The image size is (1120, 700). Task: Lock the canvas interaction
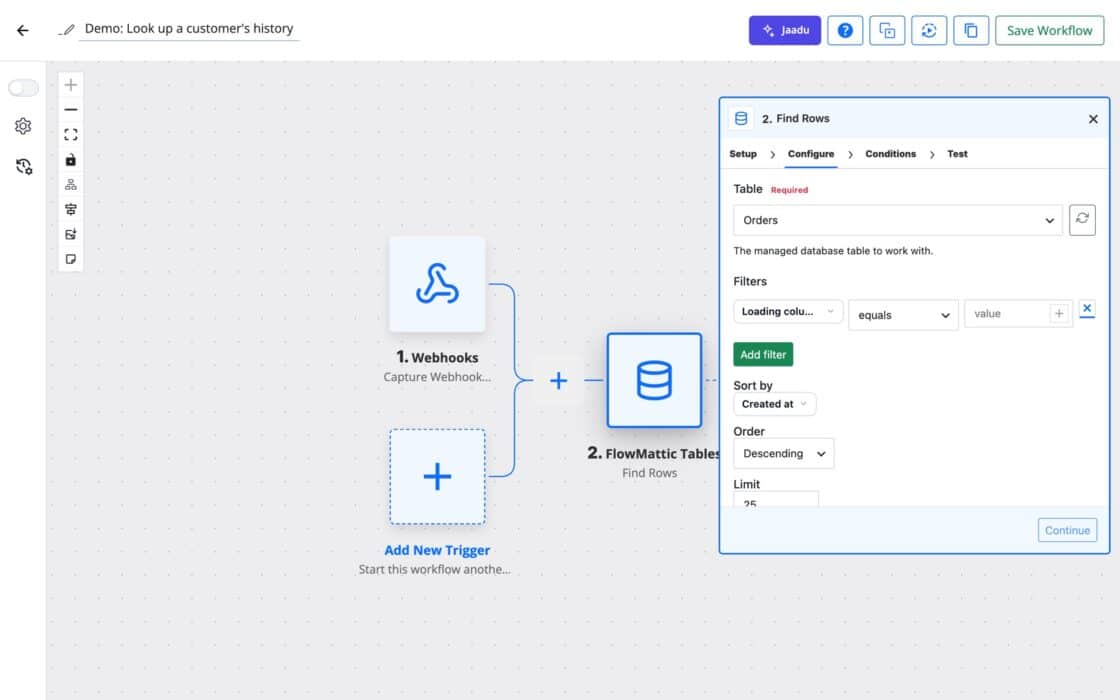click(71, 160)
